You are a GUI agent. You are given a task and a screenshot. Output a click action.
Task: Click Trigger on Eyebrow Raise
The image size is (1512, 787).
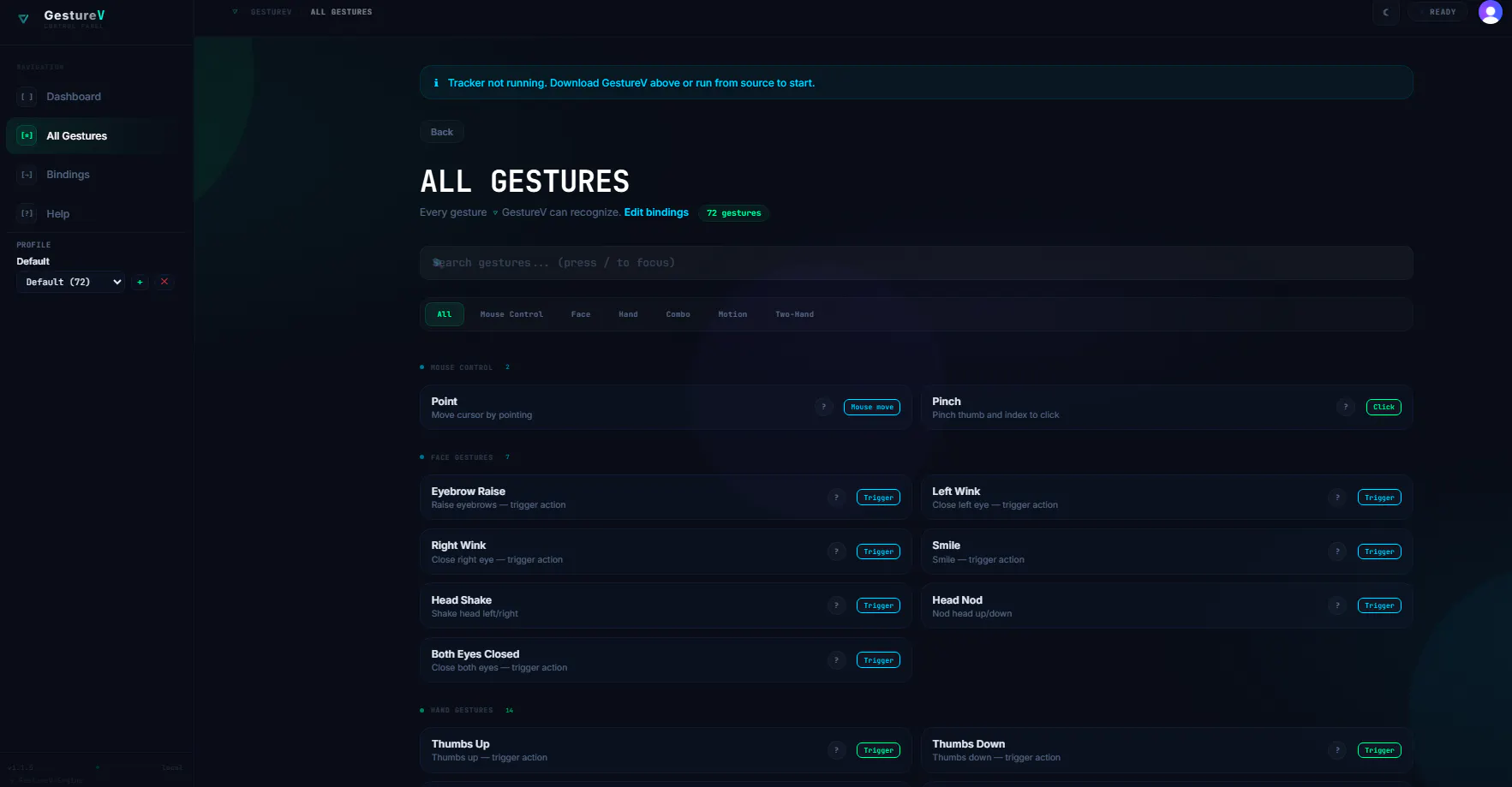point(878,498)
